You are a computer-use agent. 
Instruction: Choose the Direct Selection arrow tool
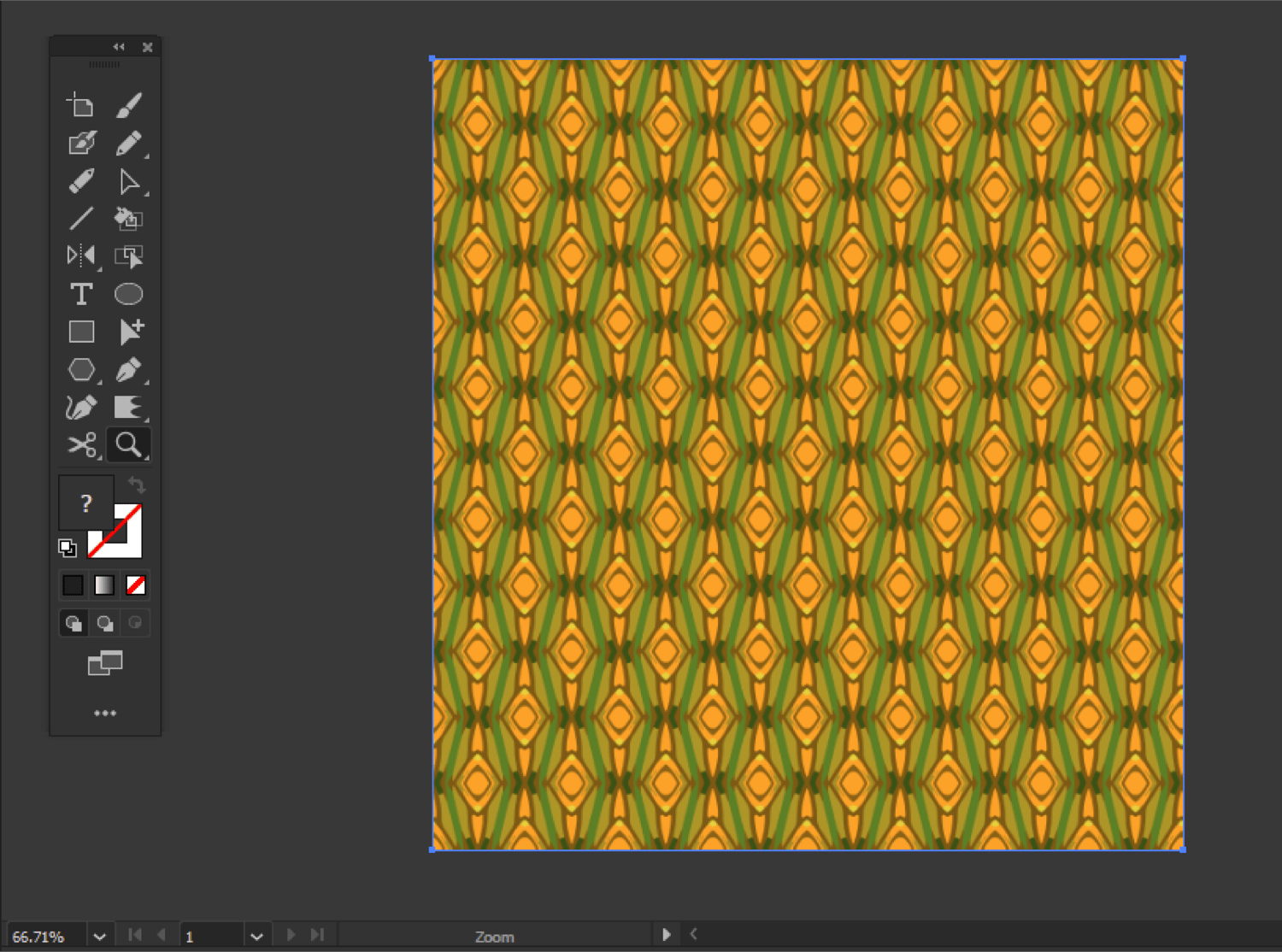[x=130, y=181]
